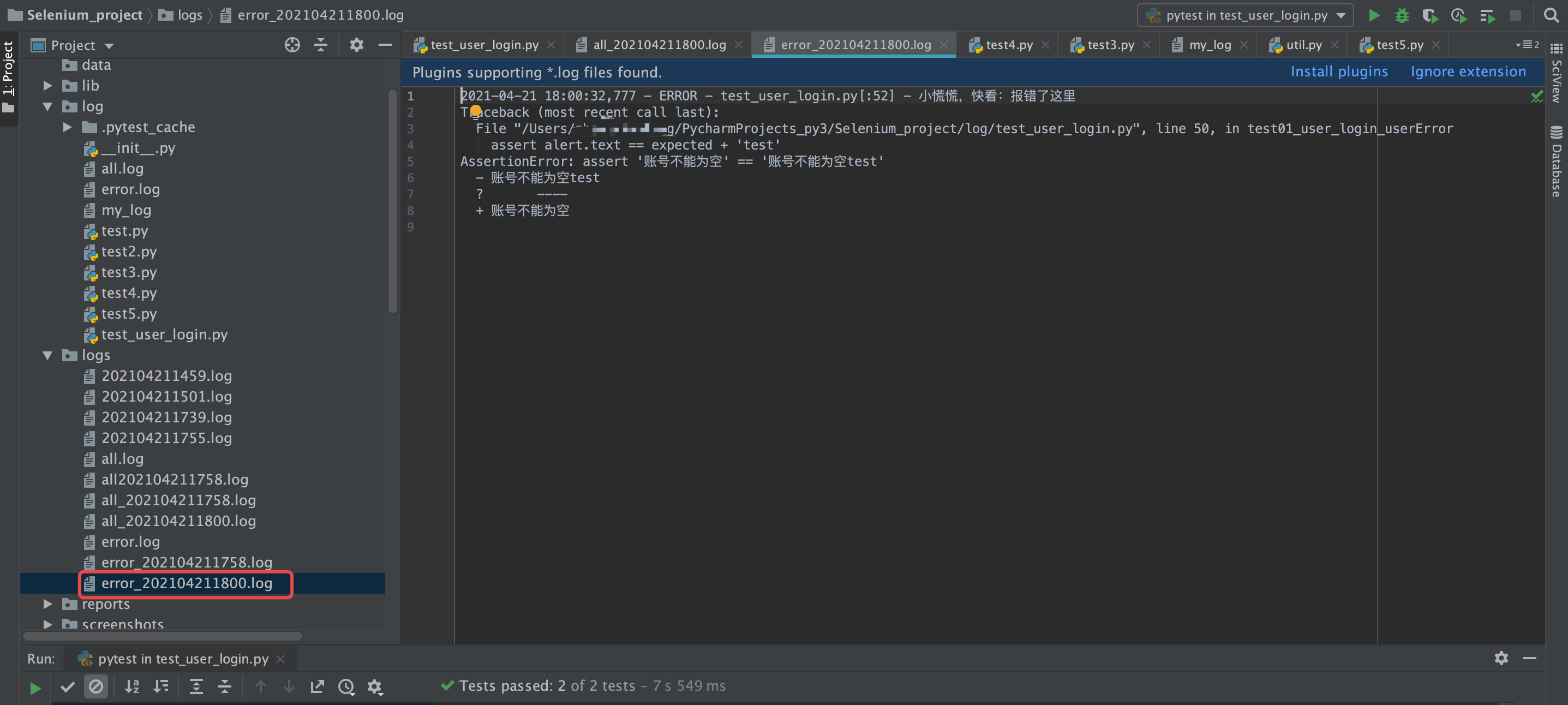The image size is (1568, 705).
Task: Click locate/scroll-from-source crosshair icon in Project panel
Action: (x=292, y=45)
